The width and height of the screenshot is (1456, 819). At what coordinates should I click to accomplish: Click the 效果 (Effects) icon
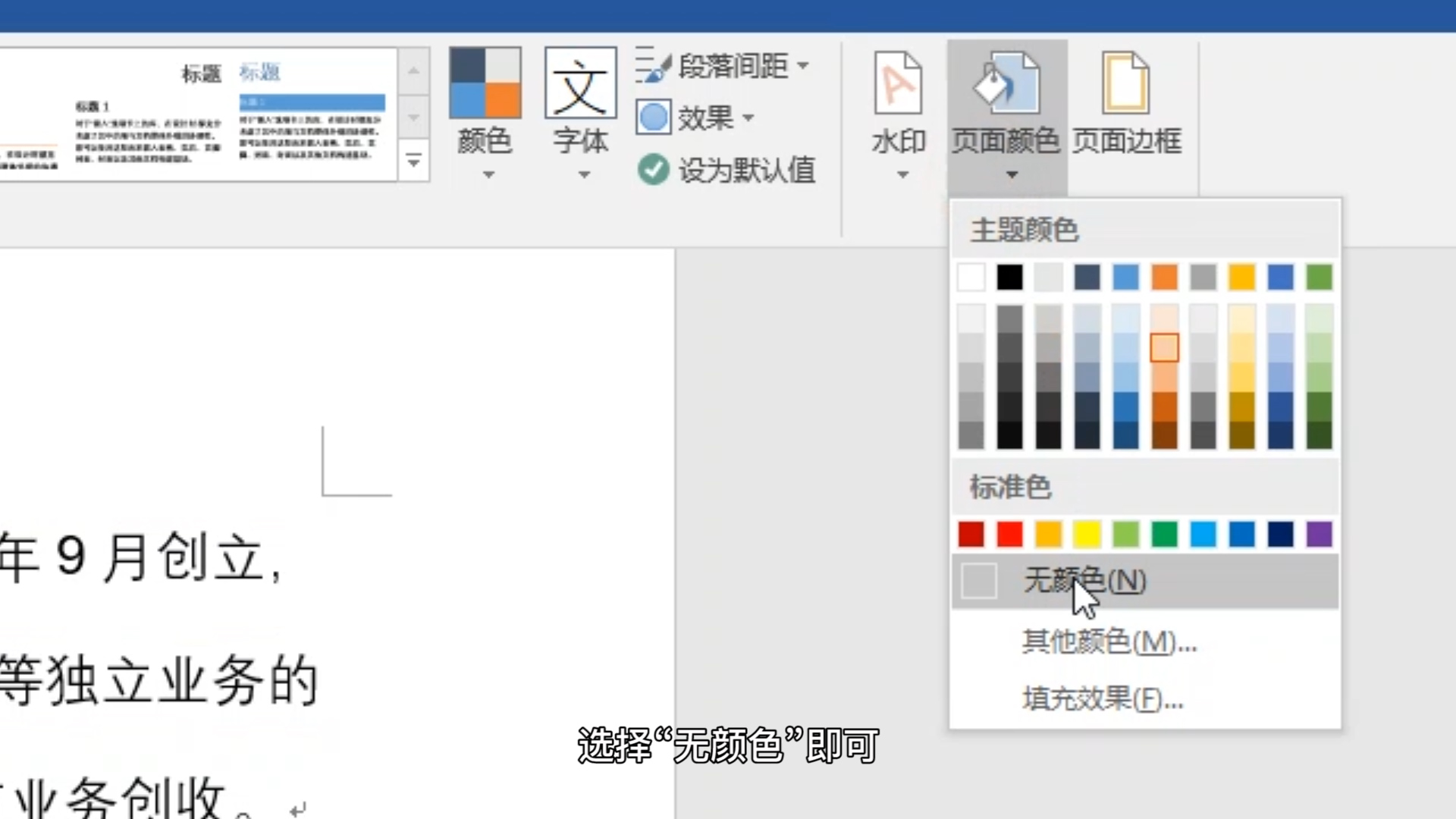(x=653, y=118)
